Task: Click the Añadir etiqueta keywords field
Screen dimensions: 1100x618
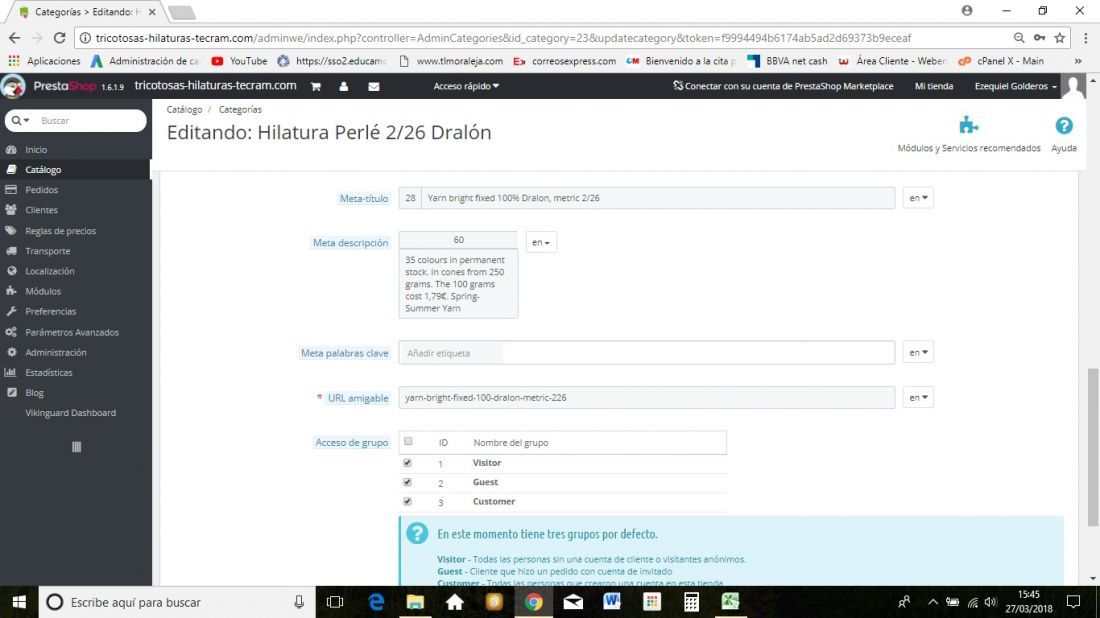Action: coord(646,353)
